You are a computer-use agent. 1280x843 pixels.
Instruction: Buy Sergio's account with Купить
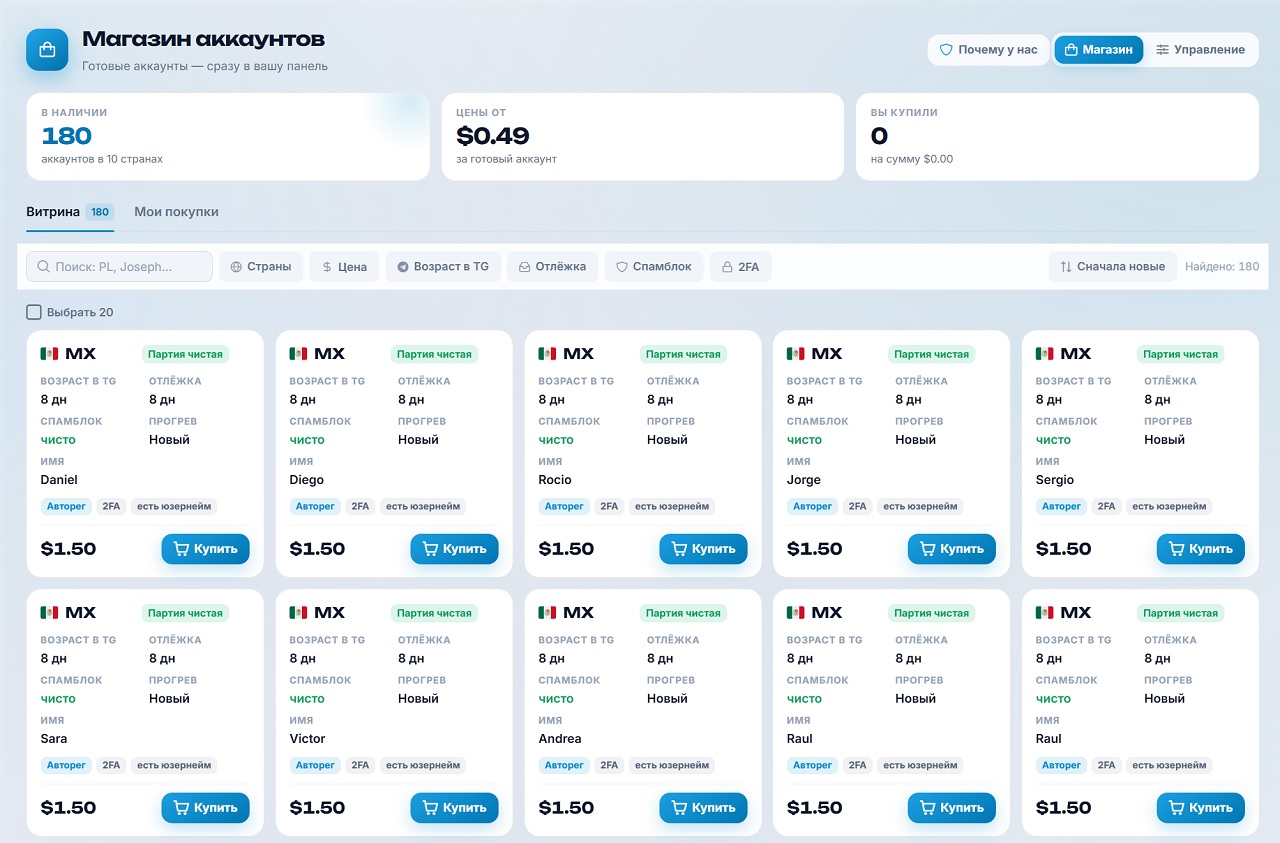(x=1201, y=549)
